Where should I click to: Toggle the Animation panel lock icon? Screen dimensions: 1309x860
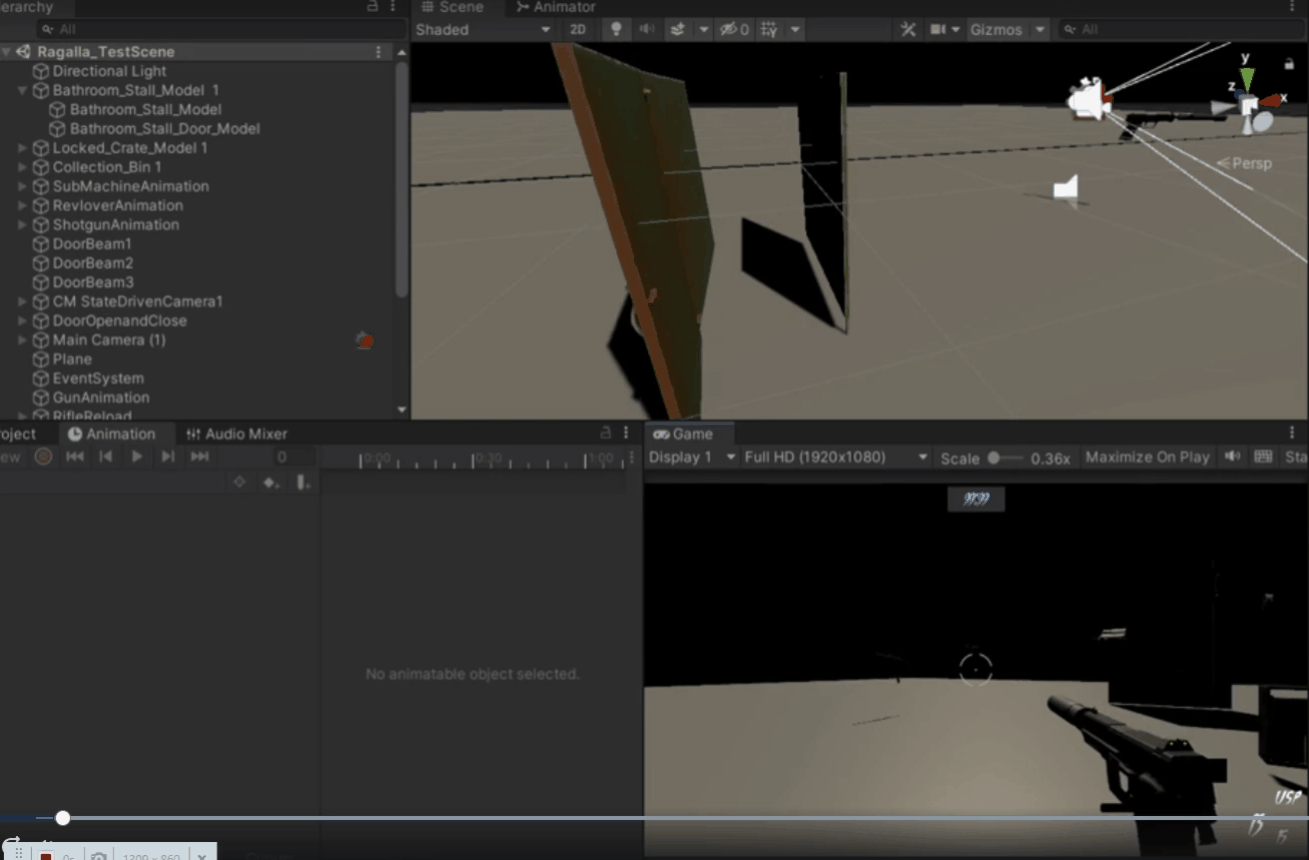[605, 432]
